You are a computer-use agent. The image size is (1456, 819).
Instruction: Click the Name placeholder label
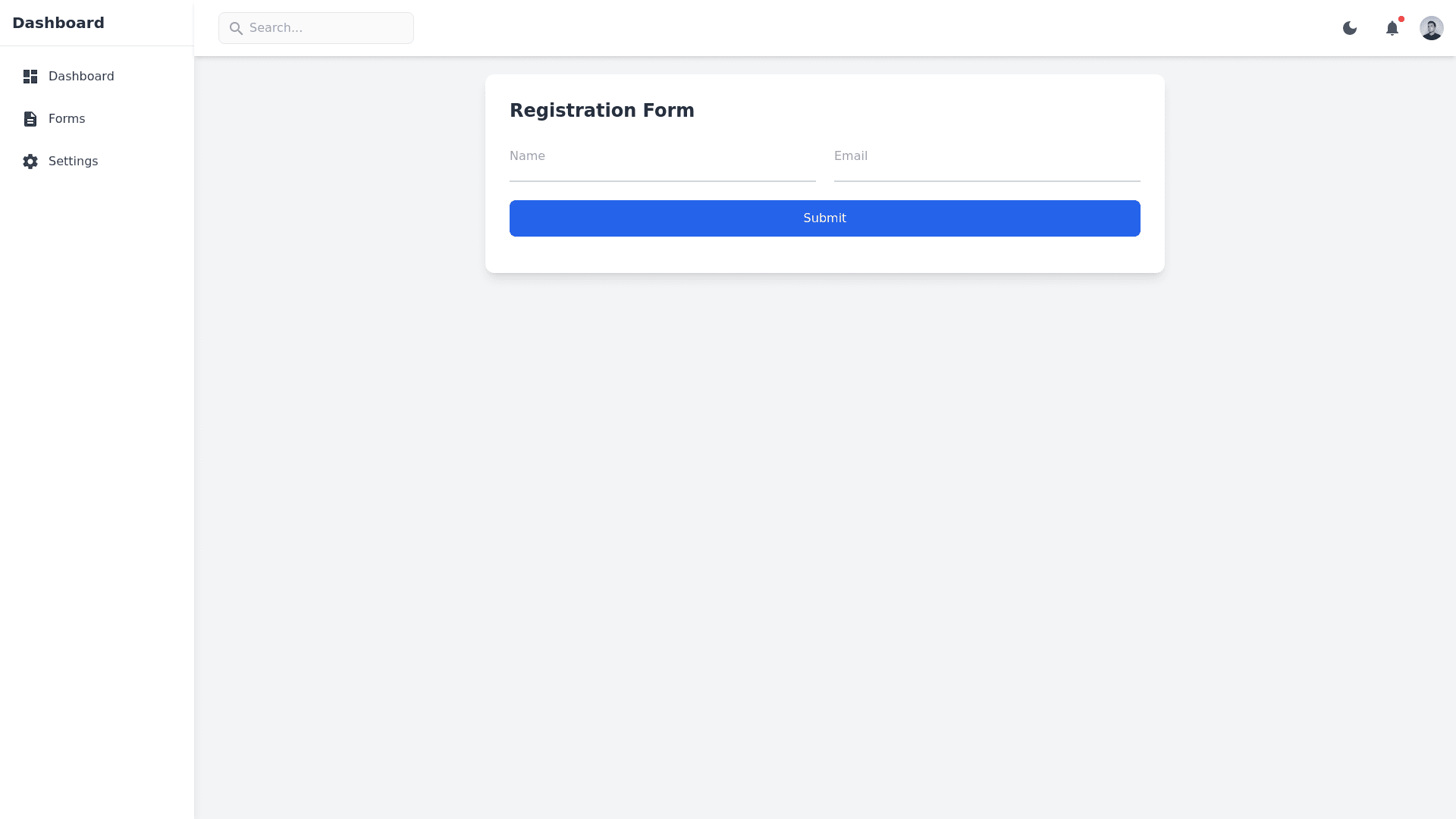click(x=527, y=156)
